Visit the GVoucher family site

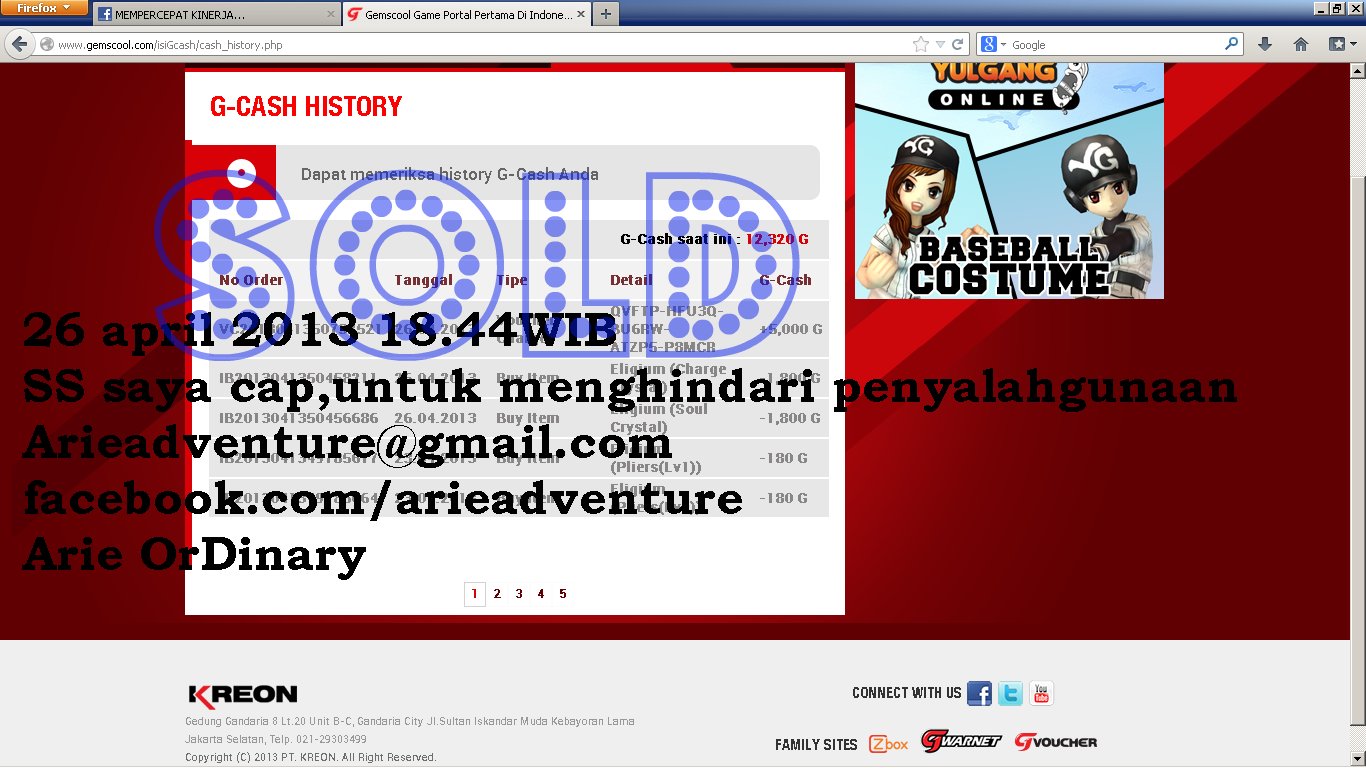coord(1056,742)
